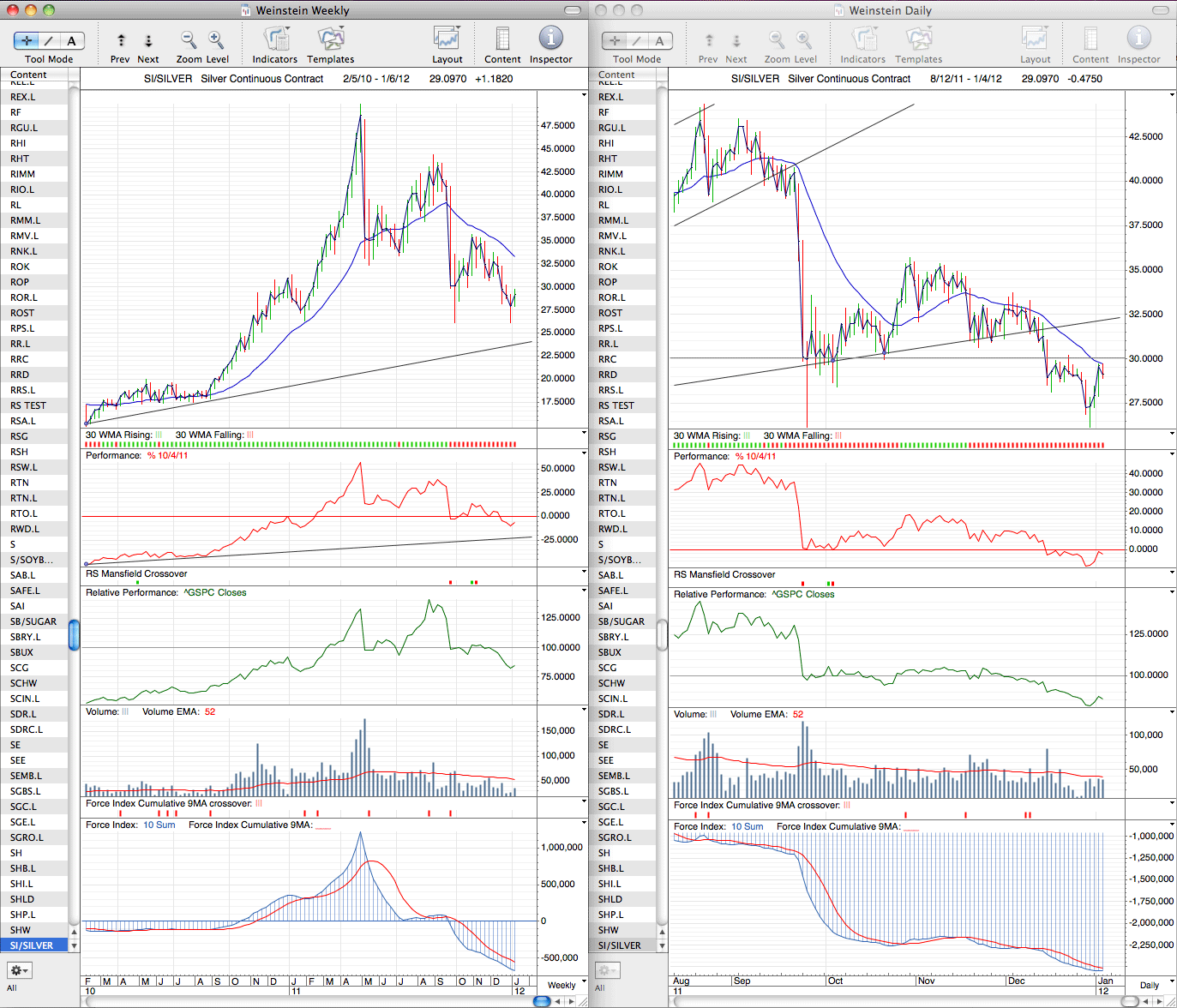Viewport: 1177px width, 1008px height.
Task: Select line drawing tool in Weinstein Weekly
Action: pos(49,40)
